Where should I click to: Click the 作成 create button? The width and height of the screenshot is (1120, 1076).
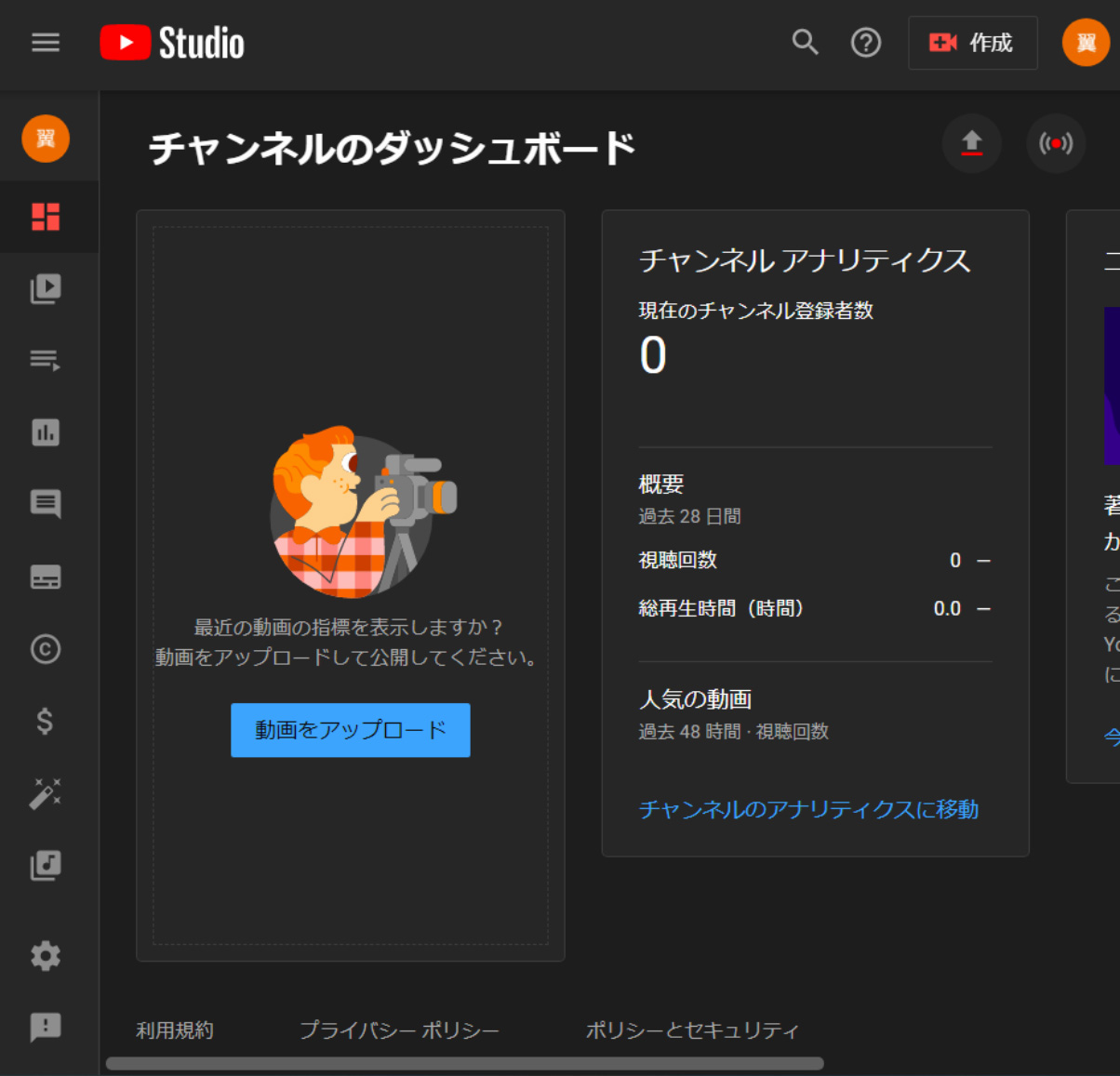pyautogui.click(x=972, y=43)
